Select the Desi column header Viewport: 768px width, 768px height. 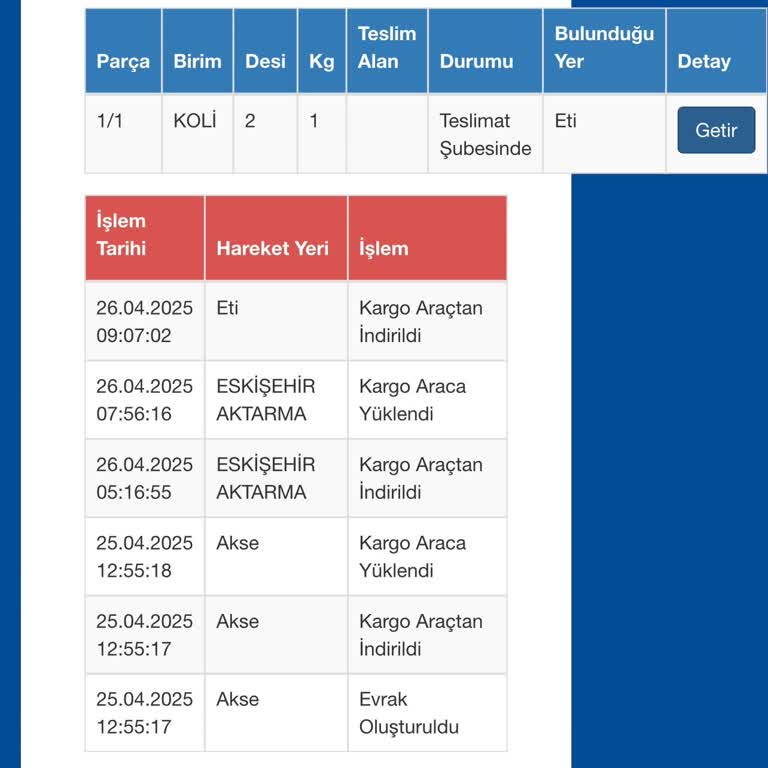[265, 51]
